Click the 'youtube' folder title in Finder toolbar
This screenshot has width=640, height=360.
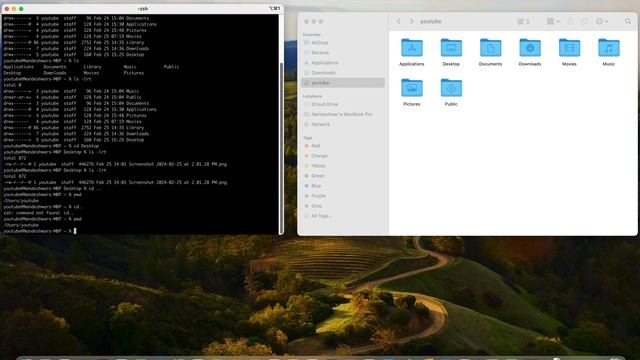tap(431, 21)
